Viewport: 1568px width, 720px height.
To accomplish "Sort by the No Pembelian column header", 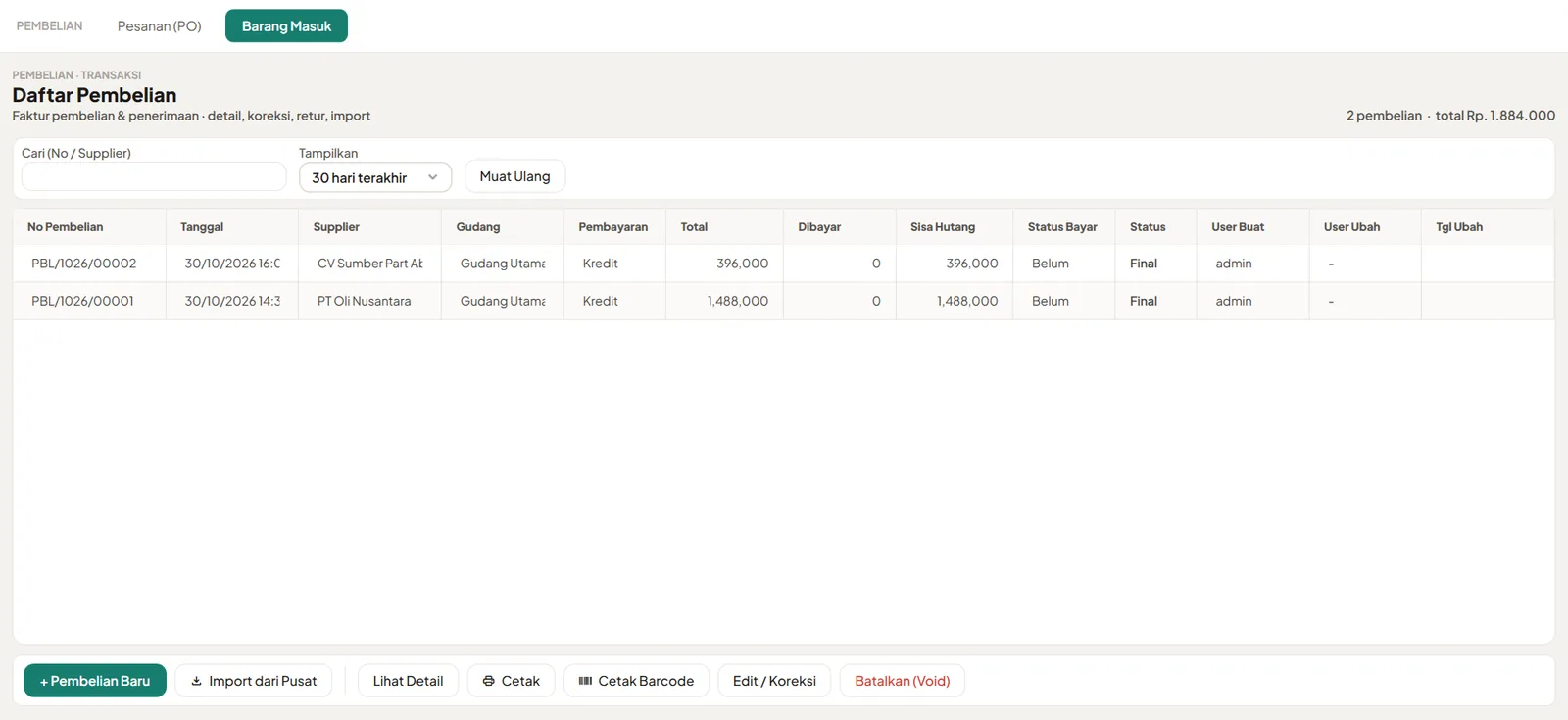I will pos(89,227).
